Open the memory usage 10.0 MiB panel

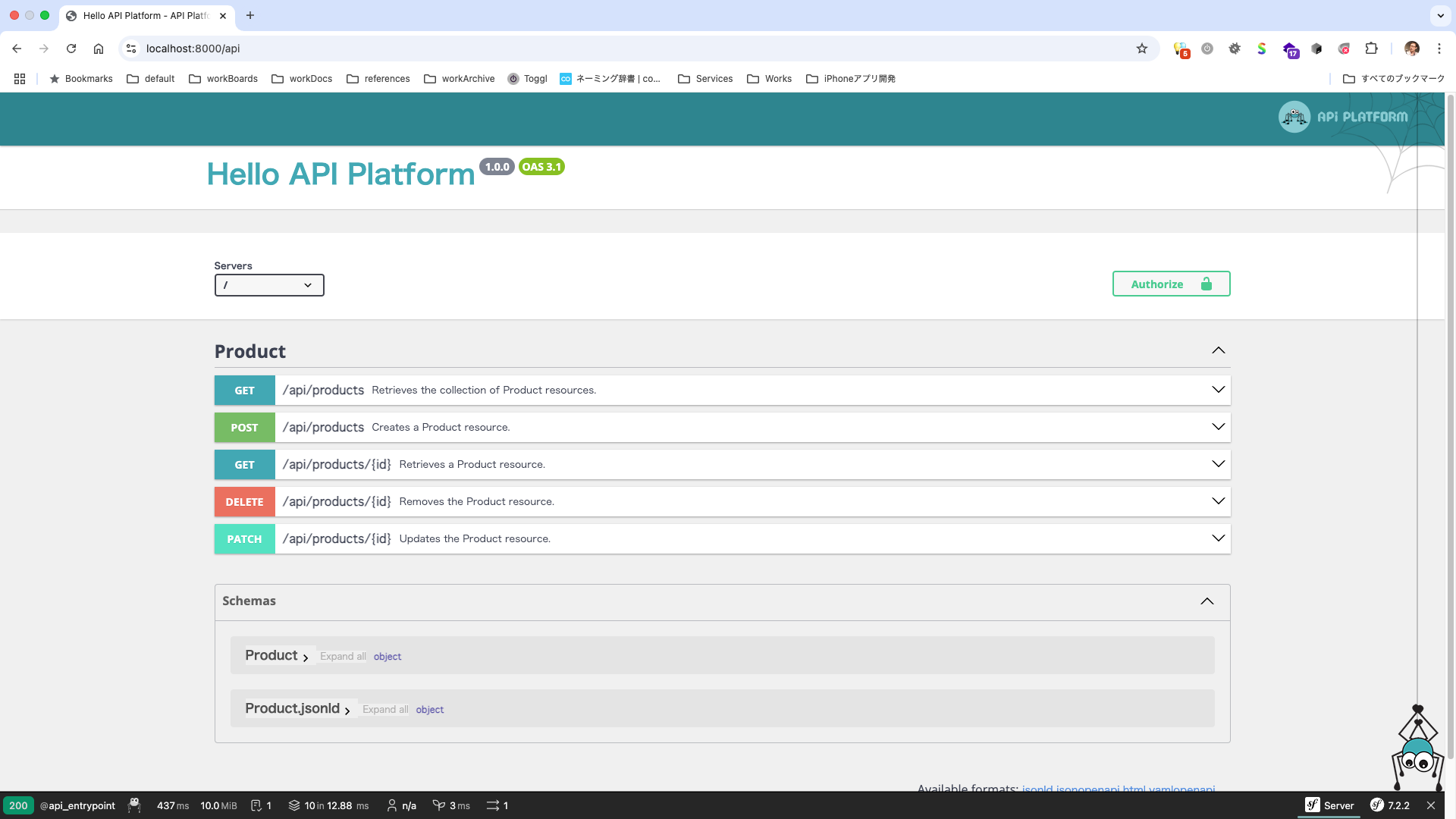click(218, 805)
